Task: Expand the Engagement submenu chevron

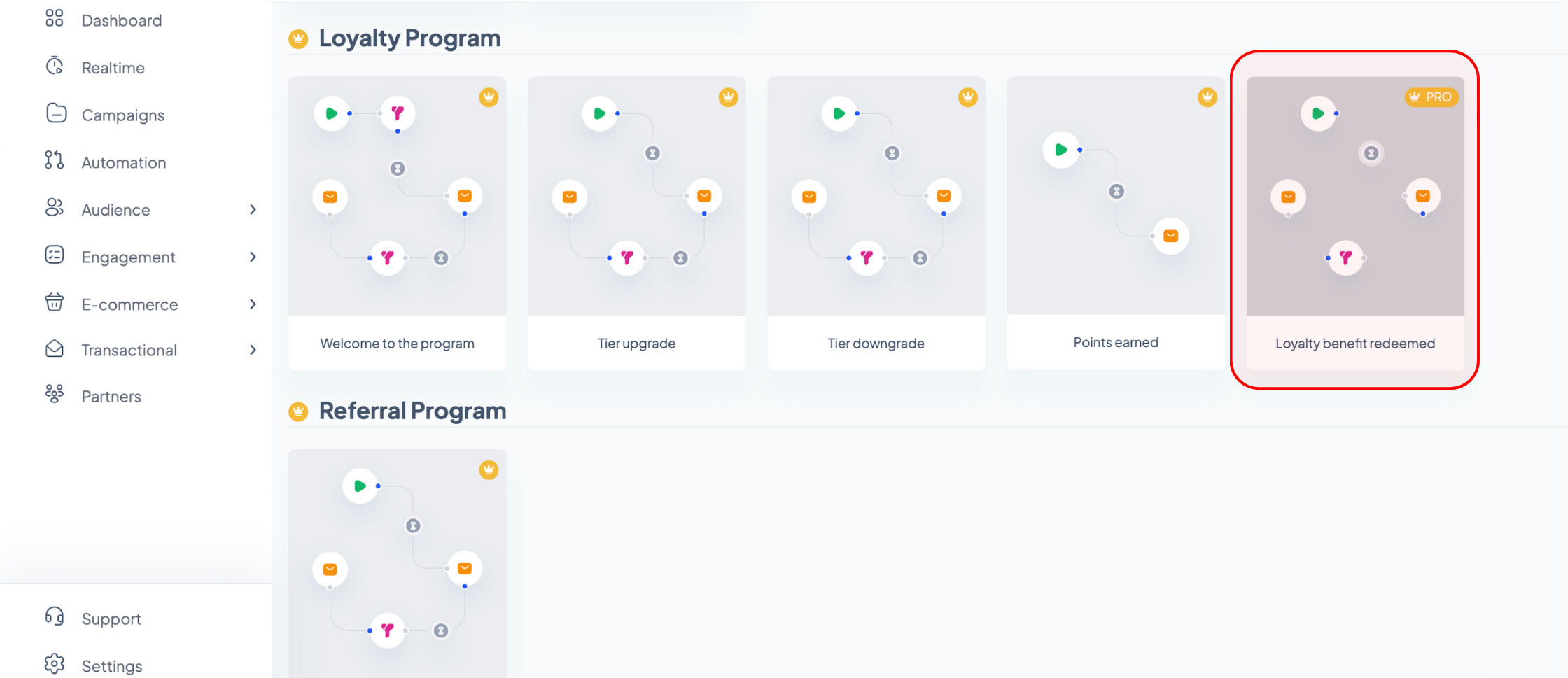Action: (253, 257)
